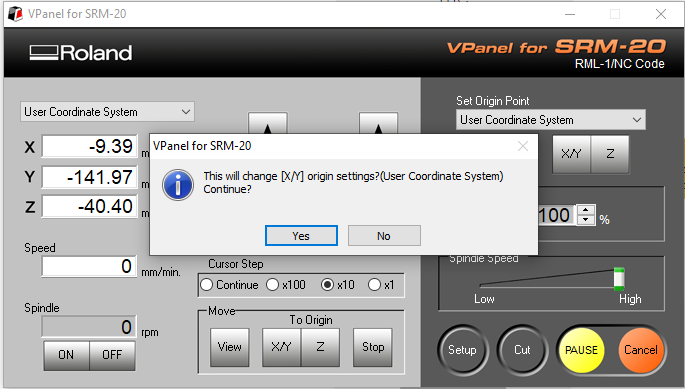
Task: Minimize the VPanel for SRM-20 window
Action: click(x=570, y=14)
